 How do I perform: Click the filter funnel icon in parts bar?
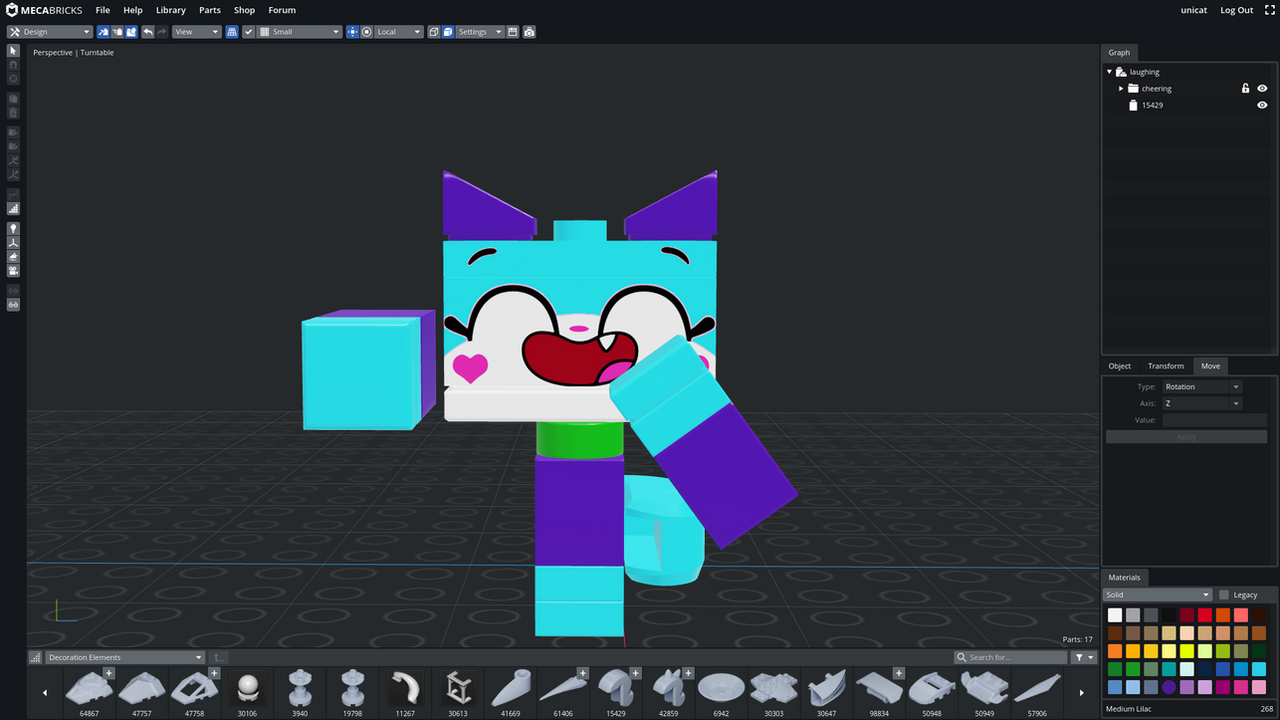pos(1084,657)
